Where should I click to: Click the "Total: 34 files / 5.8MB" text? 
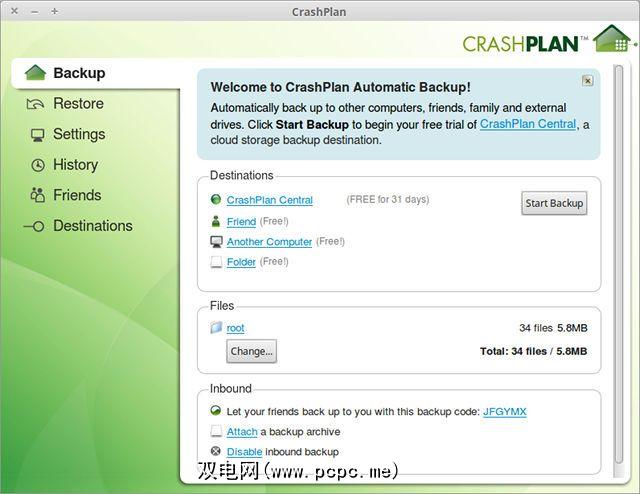coord(533,351)
